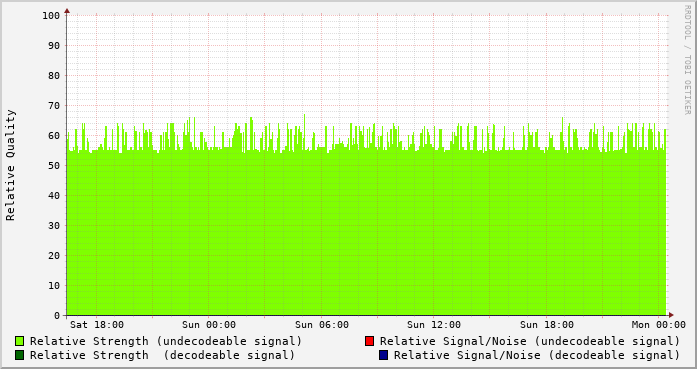
Task: Click the Relative Strength (decodeable signal) legend label
Action: [163, 356]
